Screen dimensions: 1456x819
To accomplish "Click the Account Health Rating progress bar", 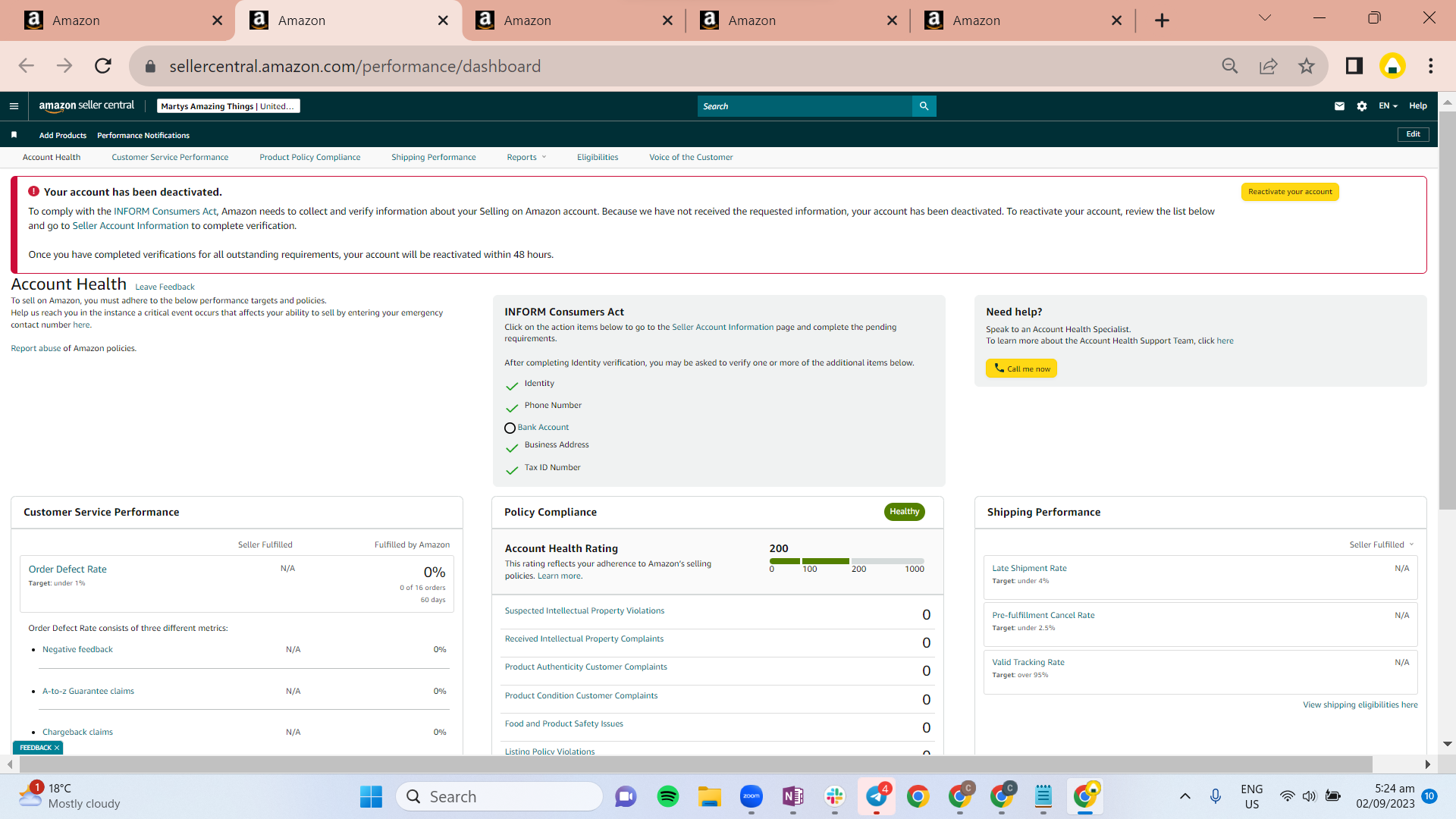I will click(x=847, y=561).
